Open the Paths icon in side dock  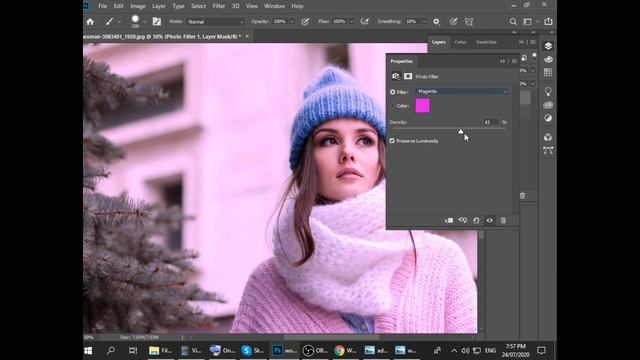[548, 151]
